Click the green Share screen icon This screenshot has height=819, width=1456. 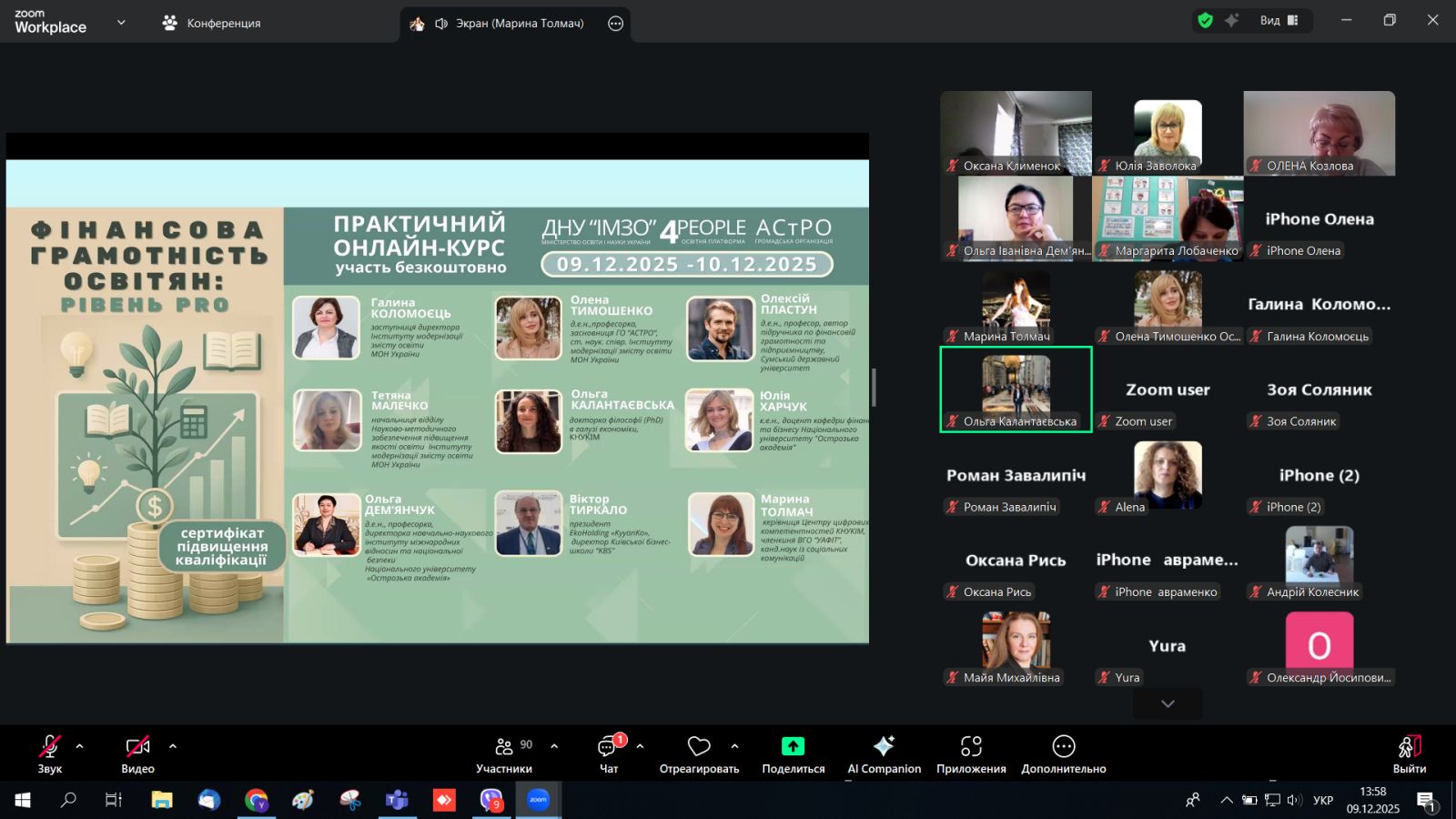(793, 747)
